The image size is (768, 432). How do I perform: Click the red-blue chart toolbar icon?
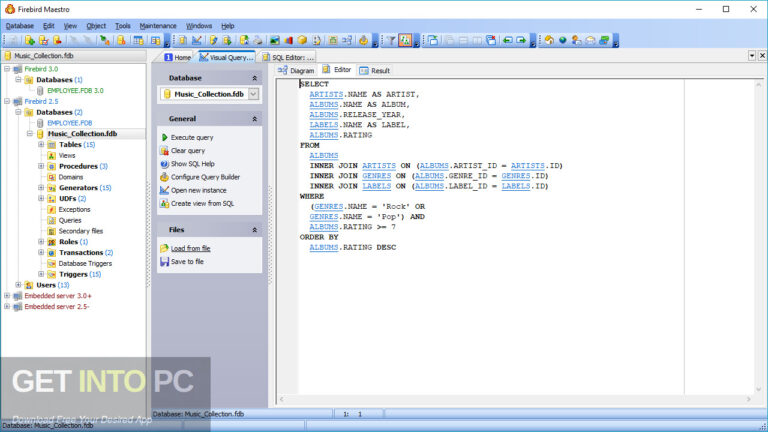click(288, 40)
